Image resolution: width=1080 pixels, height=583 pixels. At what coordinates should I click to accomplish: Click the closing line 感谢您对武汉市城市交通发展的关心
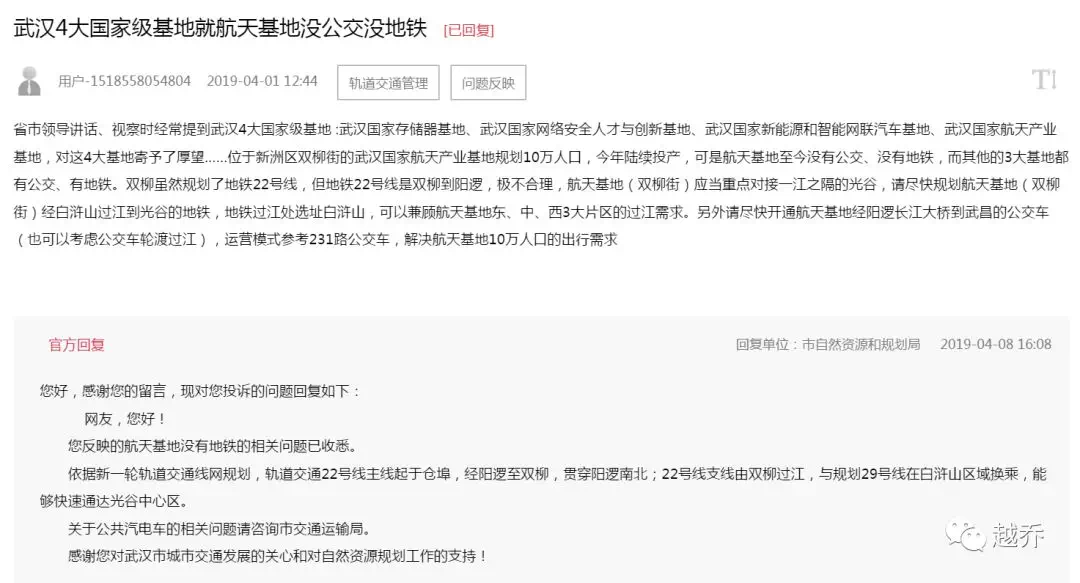[278, 556]
